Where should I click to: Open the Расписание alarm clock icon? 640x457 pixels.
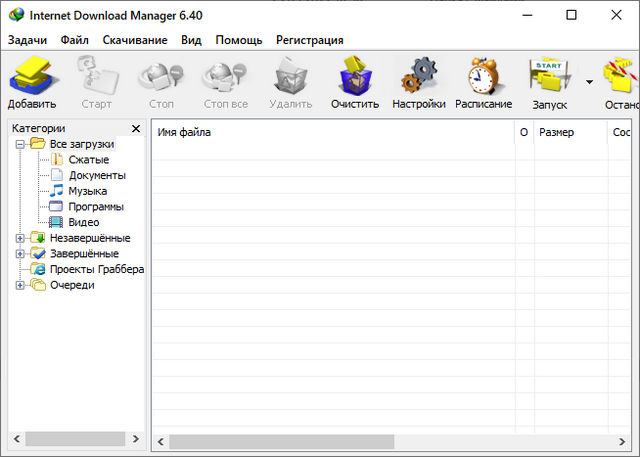483,77
